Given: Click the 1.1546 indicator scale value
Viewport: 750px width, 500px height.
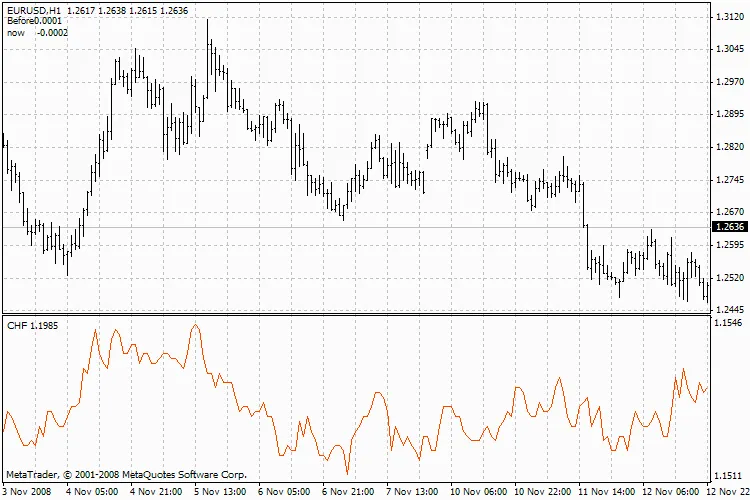Looking at the screenshot, I should [x=728, y=324].
